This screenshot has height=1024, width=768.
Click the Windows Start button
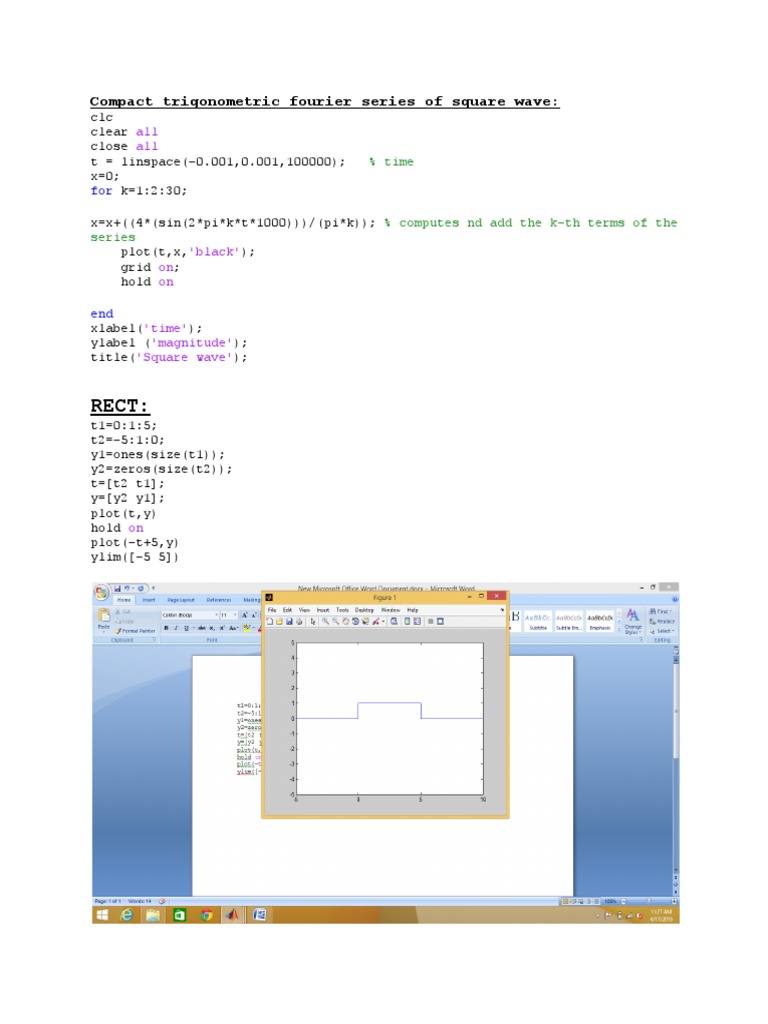(x=102, y=914)
